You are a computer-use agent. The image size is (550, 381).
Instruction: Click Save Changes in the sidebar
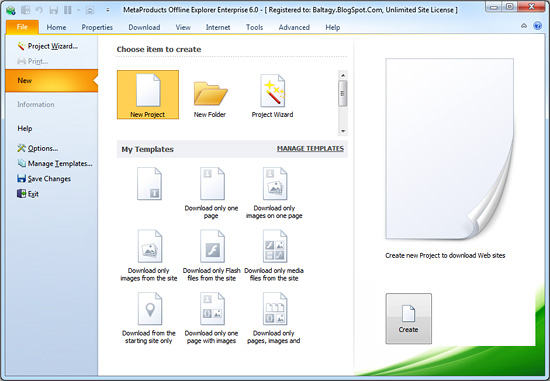(x=44, y=179)
